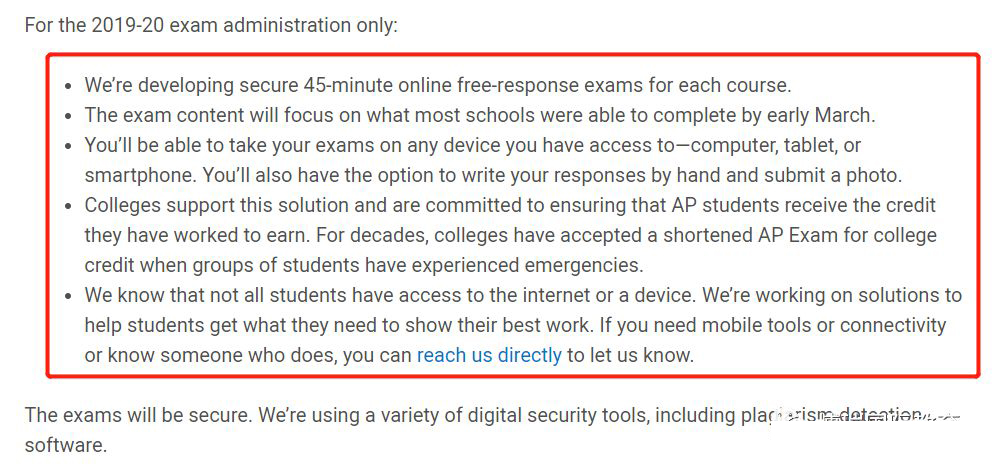Click the line mentioning submitting a photo
993x469 pixels.
point(493,175)
